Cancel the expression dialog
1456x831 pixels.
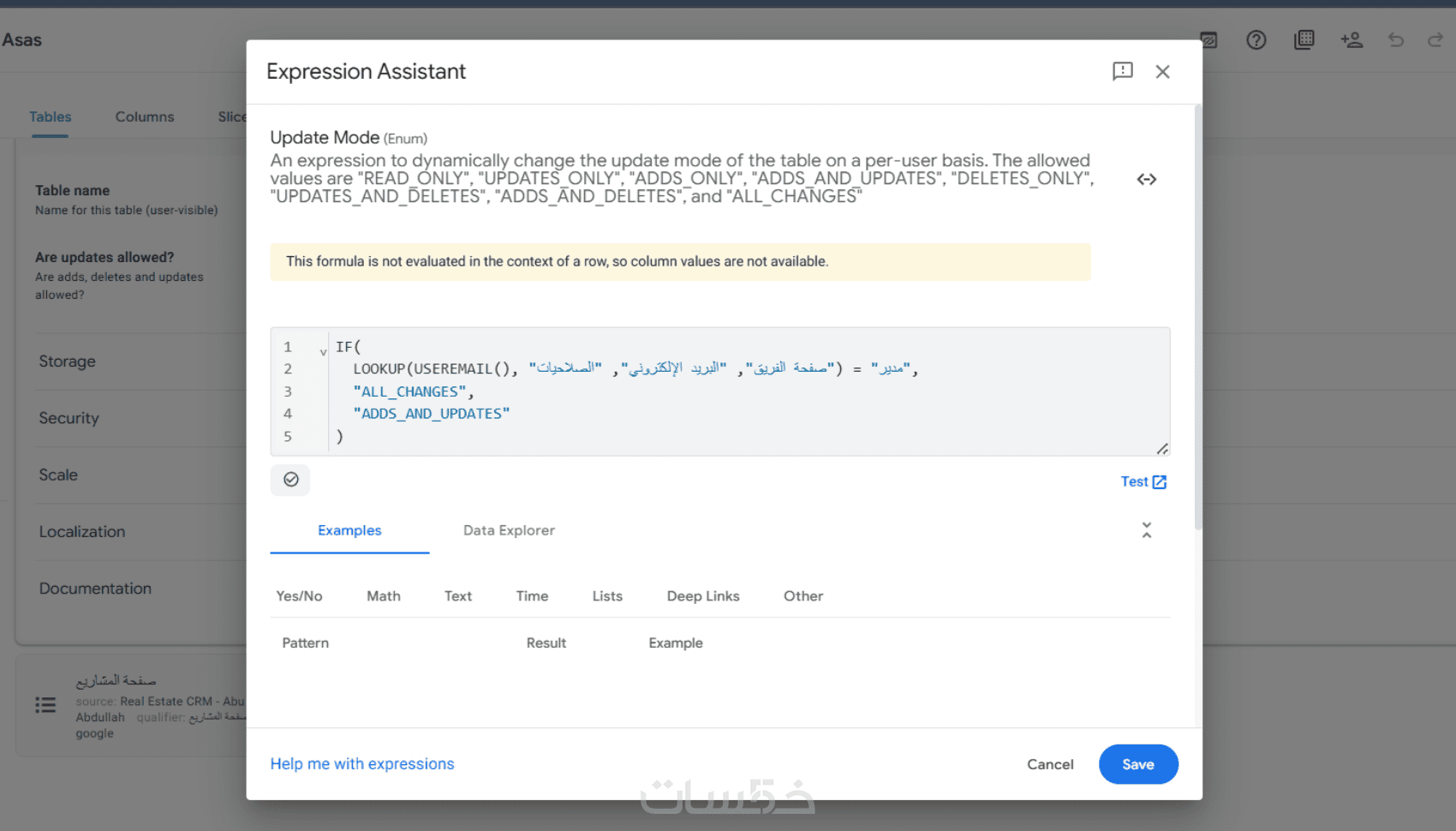[1050, 764]
